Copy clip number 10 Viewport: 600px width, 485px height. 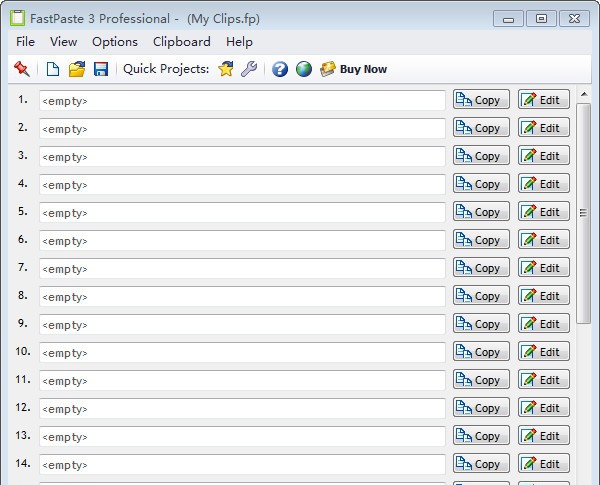481,351
